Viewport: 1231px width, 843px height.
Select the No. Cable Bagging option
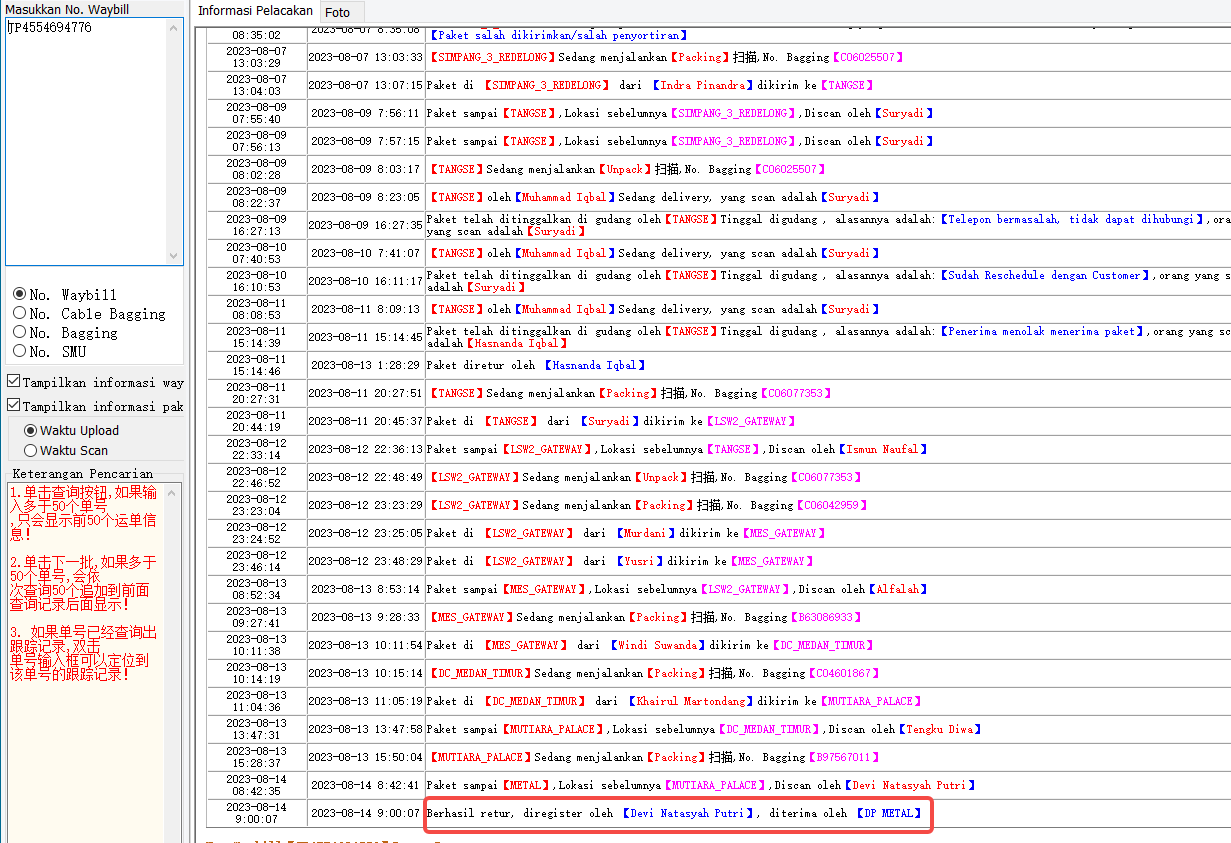point(89,313)
